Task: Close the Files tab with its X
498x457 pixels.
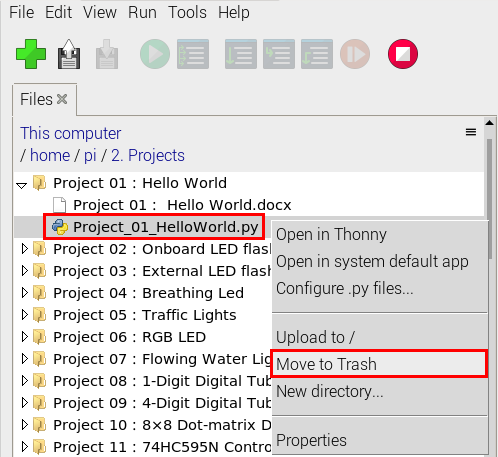Action: coord(62,99)
